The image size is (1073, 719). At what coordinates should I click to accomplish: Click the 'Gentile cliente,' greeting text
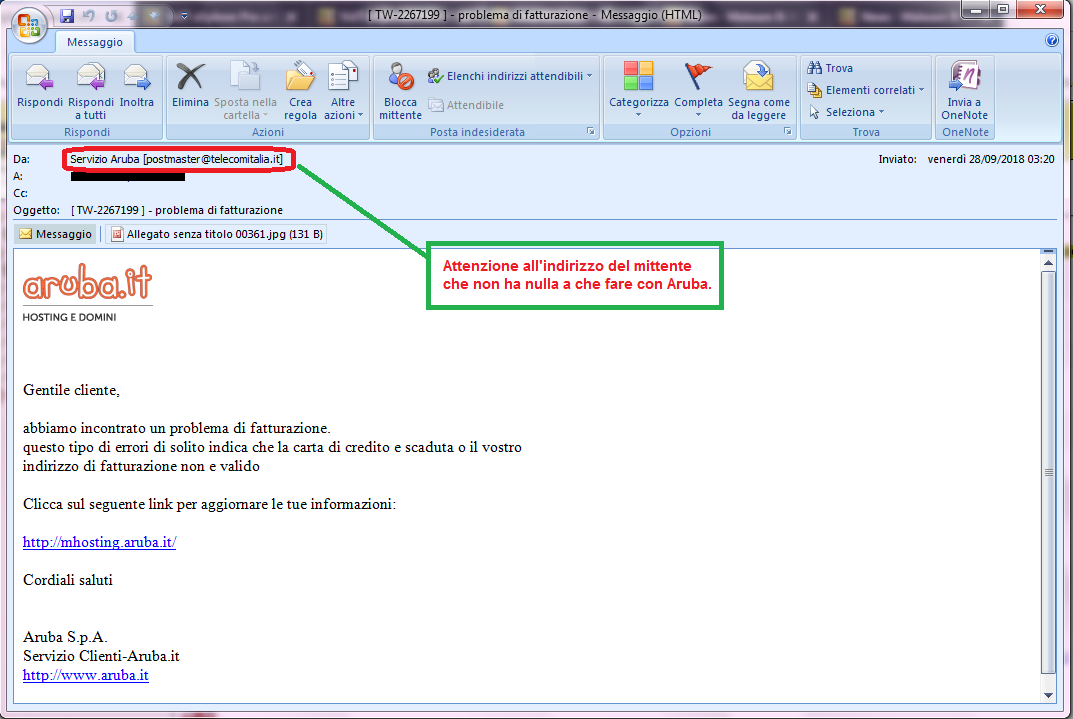71,390
